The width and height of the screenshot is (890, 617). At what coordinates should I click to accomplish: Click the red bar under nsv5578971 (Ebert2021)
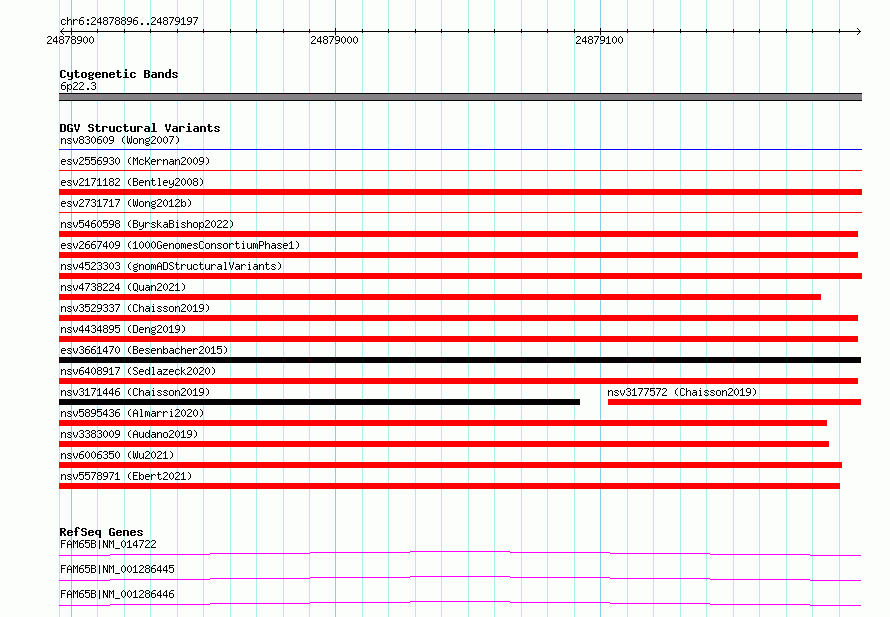(x=450, y=486)
